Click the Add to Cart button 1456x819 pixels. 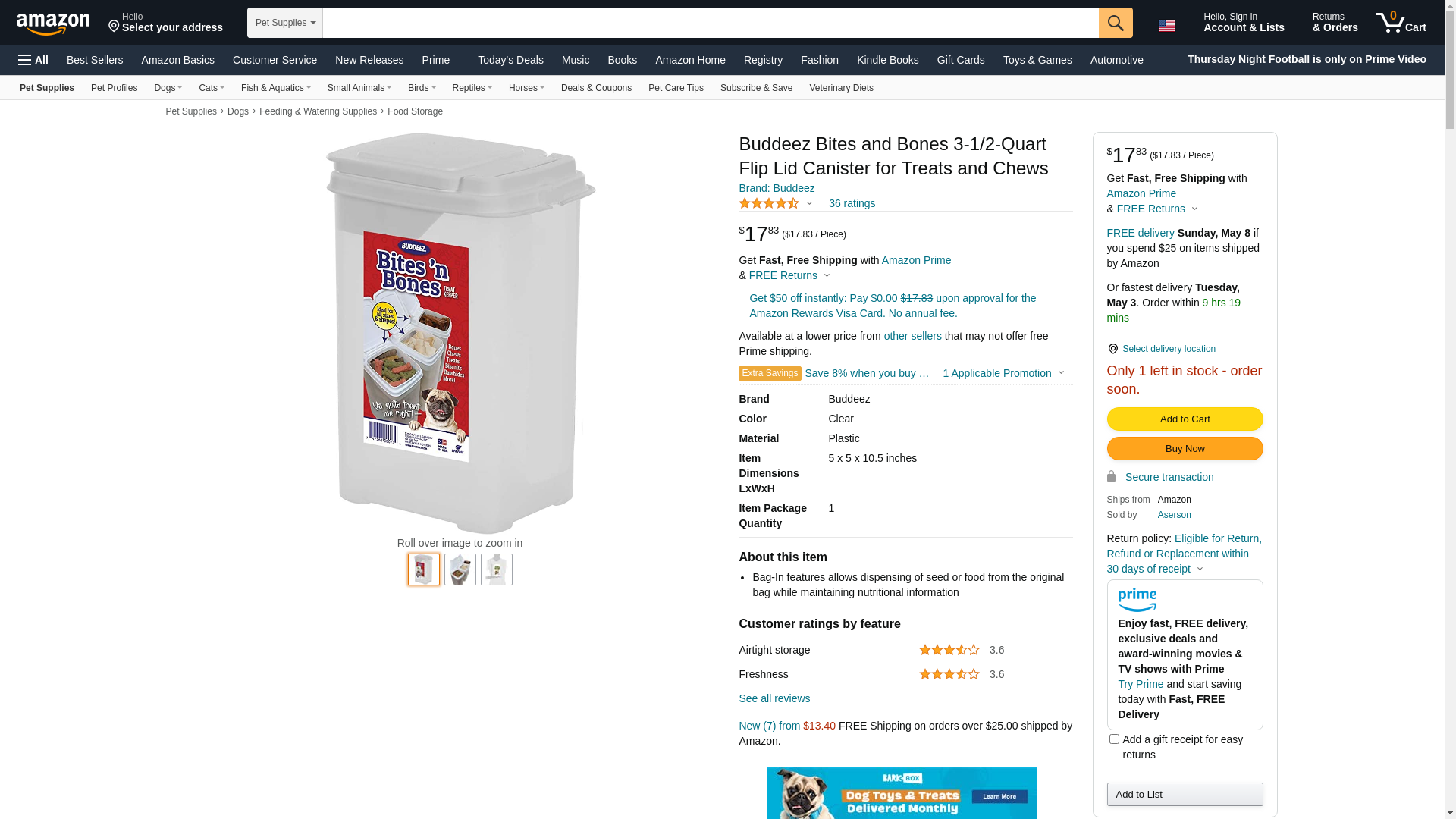[1185, 419]
